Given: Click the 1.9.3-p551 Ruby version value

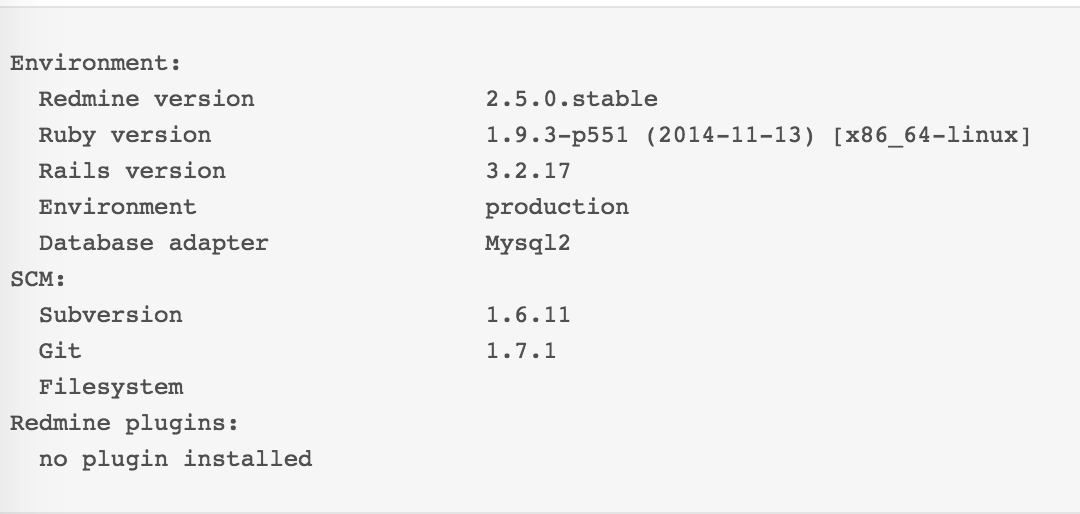Looking at the screenshot, I should pos(557,135).
